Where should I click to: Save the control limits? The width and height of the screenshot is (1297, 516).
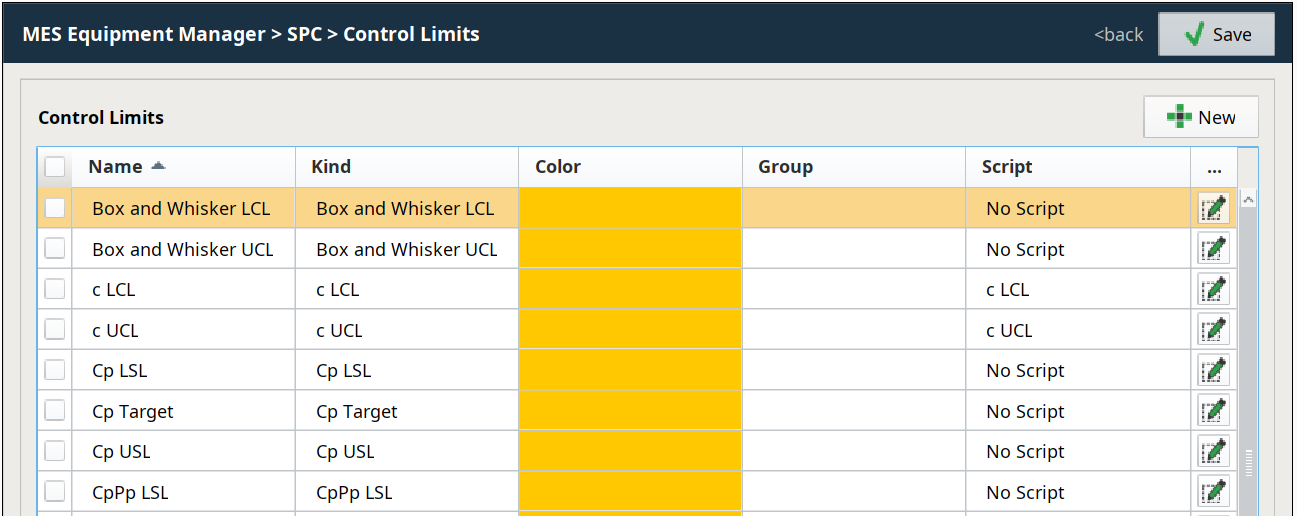[1216, 34]
